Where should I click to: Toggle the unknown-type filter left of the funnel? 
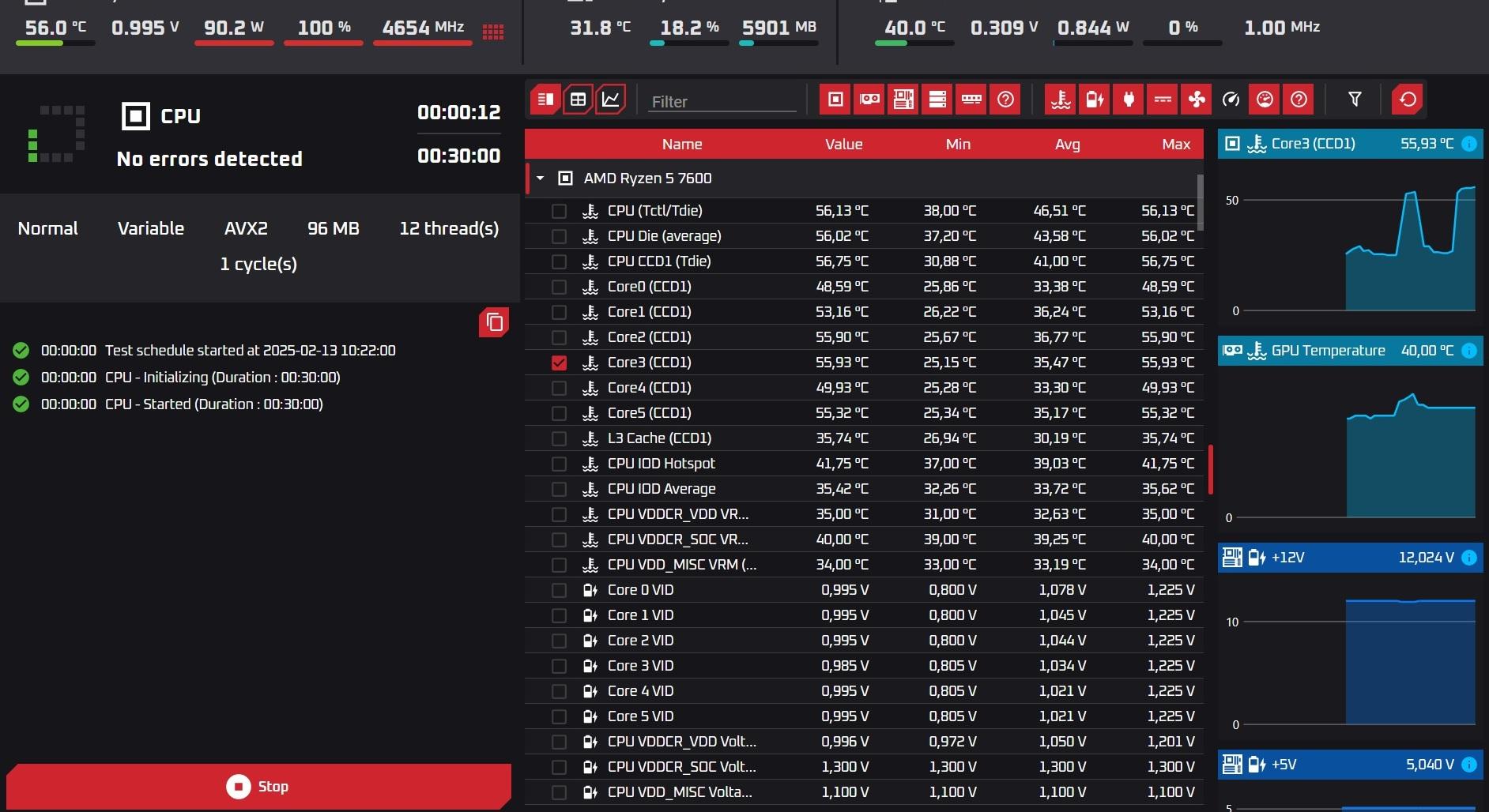[x=1299, y=100]
